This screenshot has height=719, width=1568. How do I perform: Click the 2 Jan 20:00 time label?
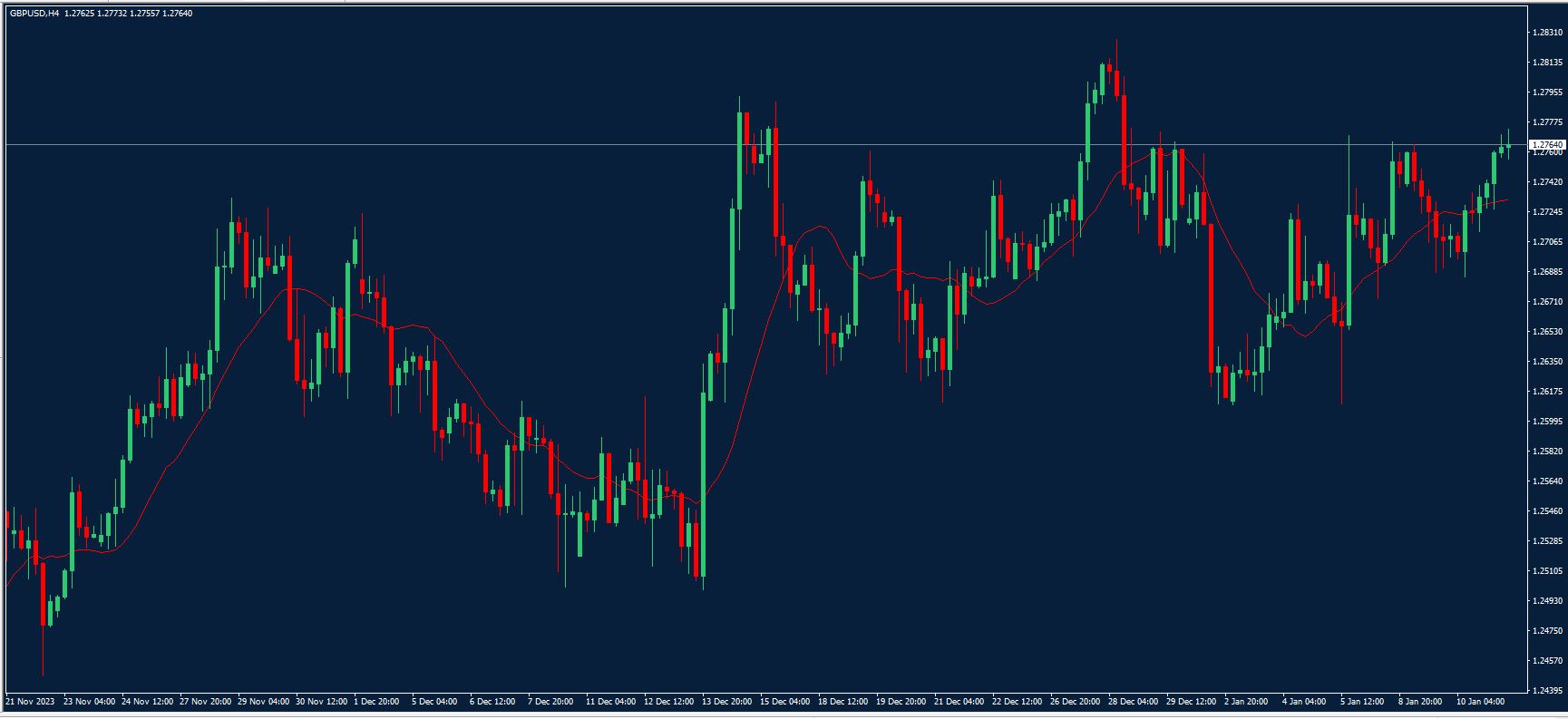click(x=1246, y=702)
